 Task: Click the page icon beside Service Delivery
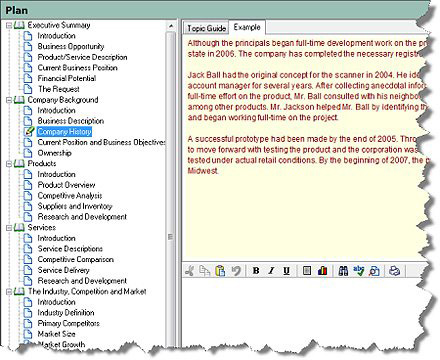28,270
